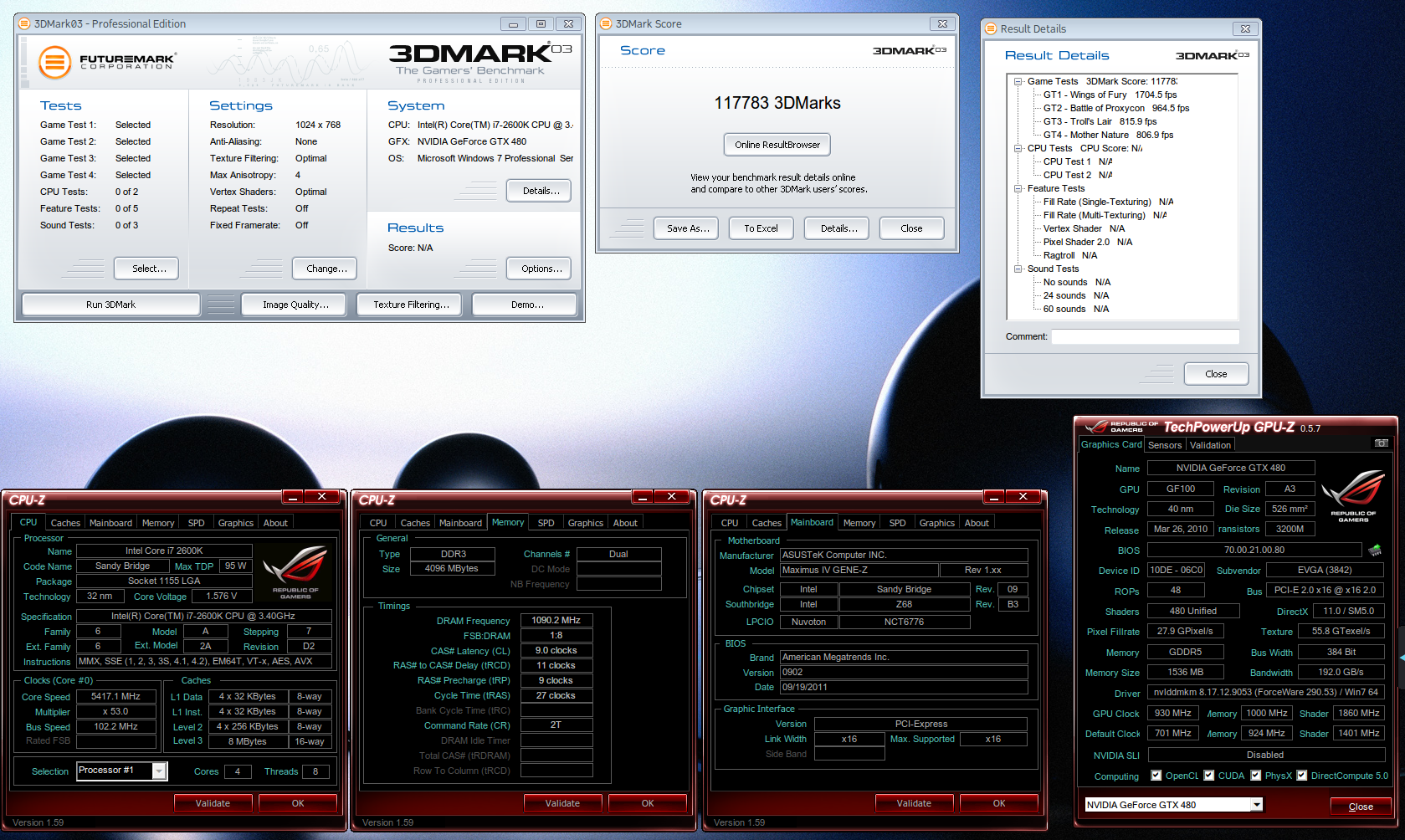Click the Maximus IV GENE-Z model field
1405x840 pixels.
859,570
